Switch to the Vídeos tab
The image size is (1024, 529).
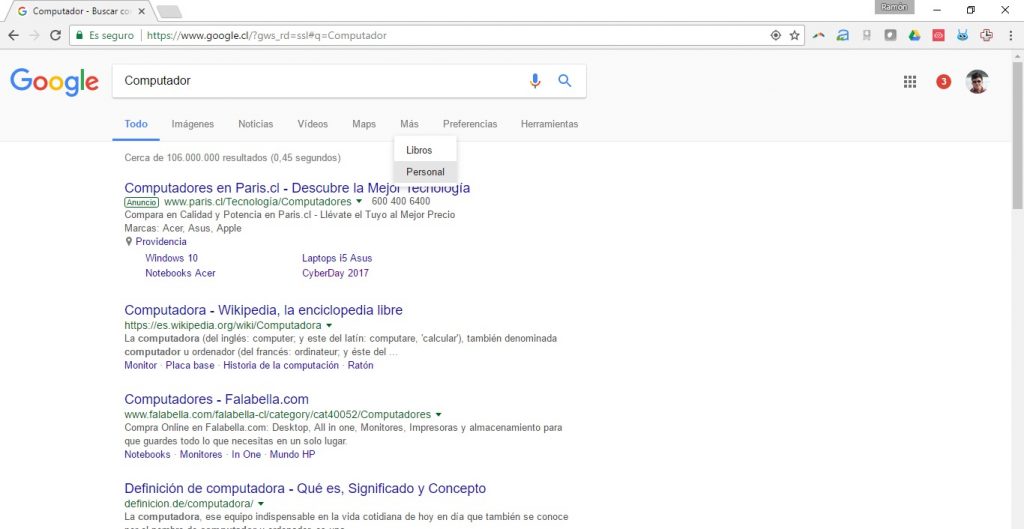pyautogui.click(x=313, y=124)
